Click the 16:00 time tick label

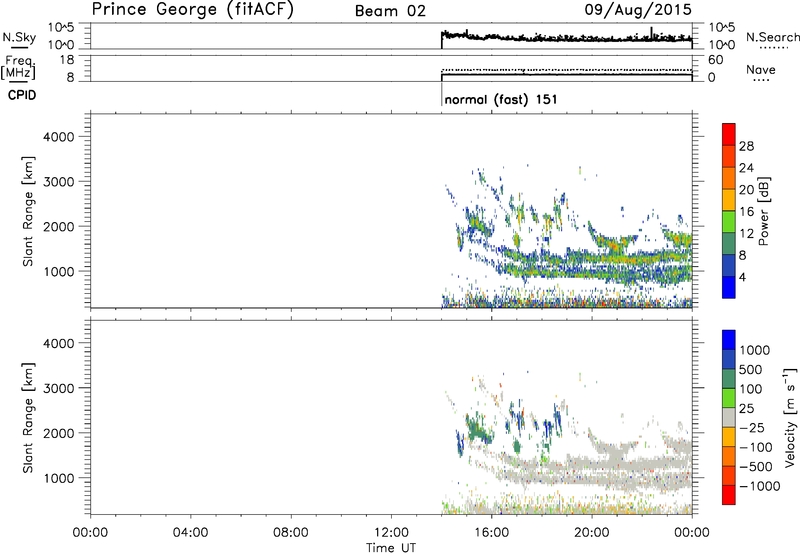coord(491,533)
